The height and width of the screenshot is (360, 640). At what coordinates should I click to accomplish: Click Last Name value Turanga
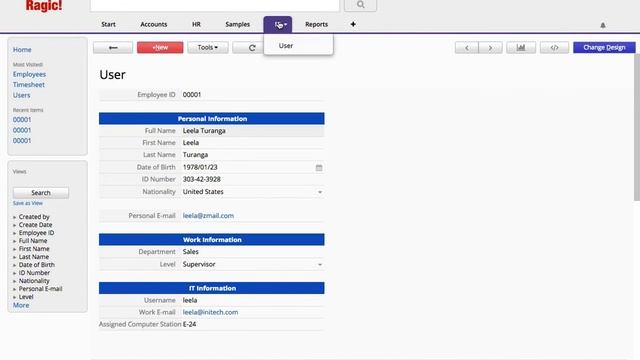pos(195,155)
